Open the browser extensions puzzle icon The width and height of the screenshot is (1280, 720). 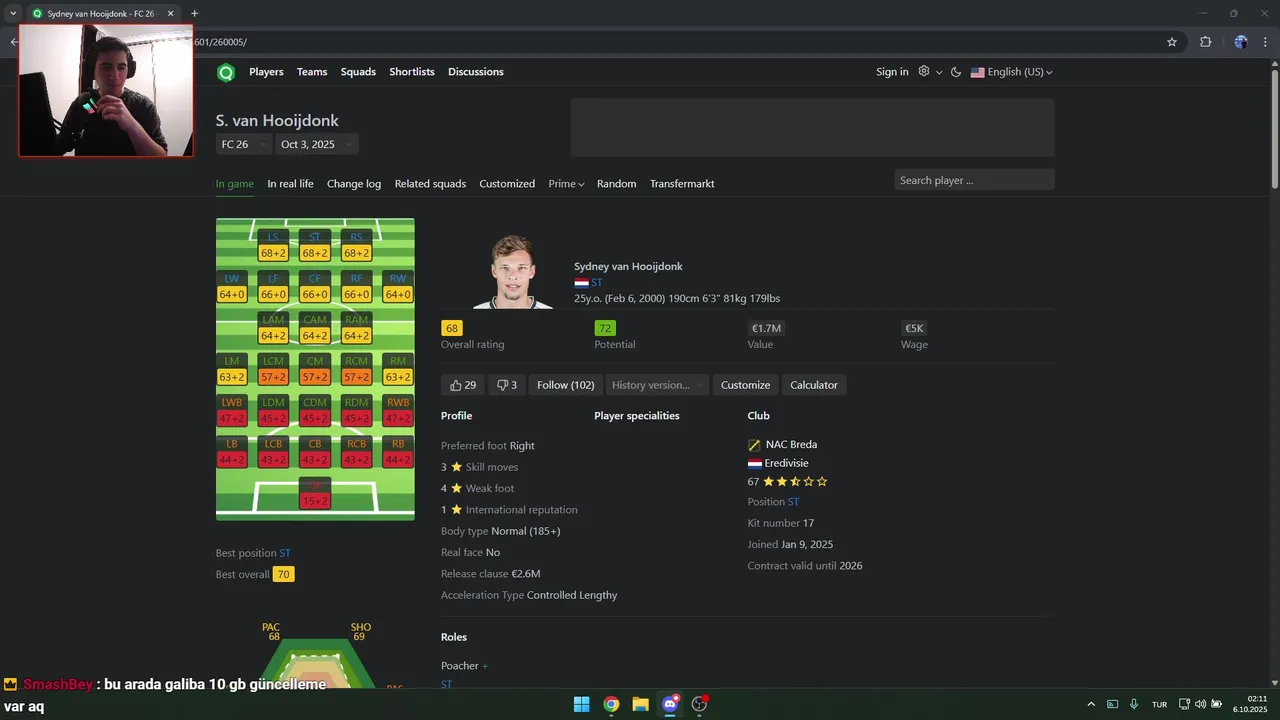tap(1205, 42)
